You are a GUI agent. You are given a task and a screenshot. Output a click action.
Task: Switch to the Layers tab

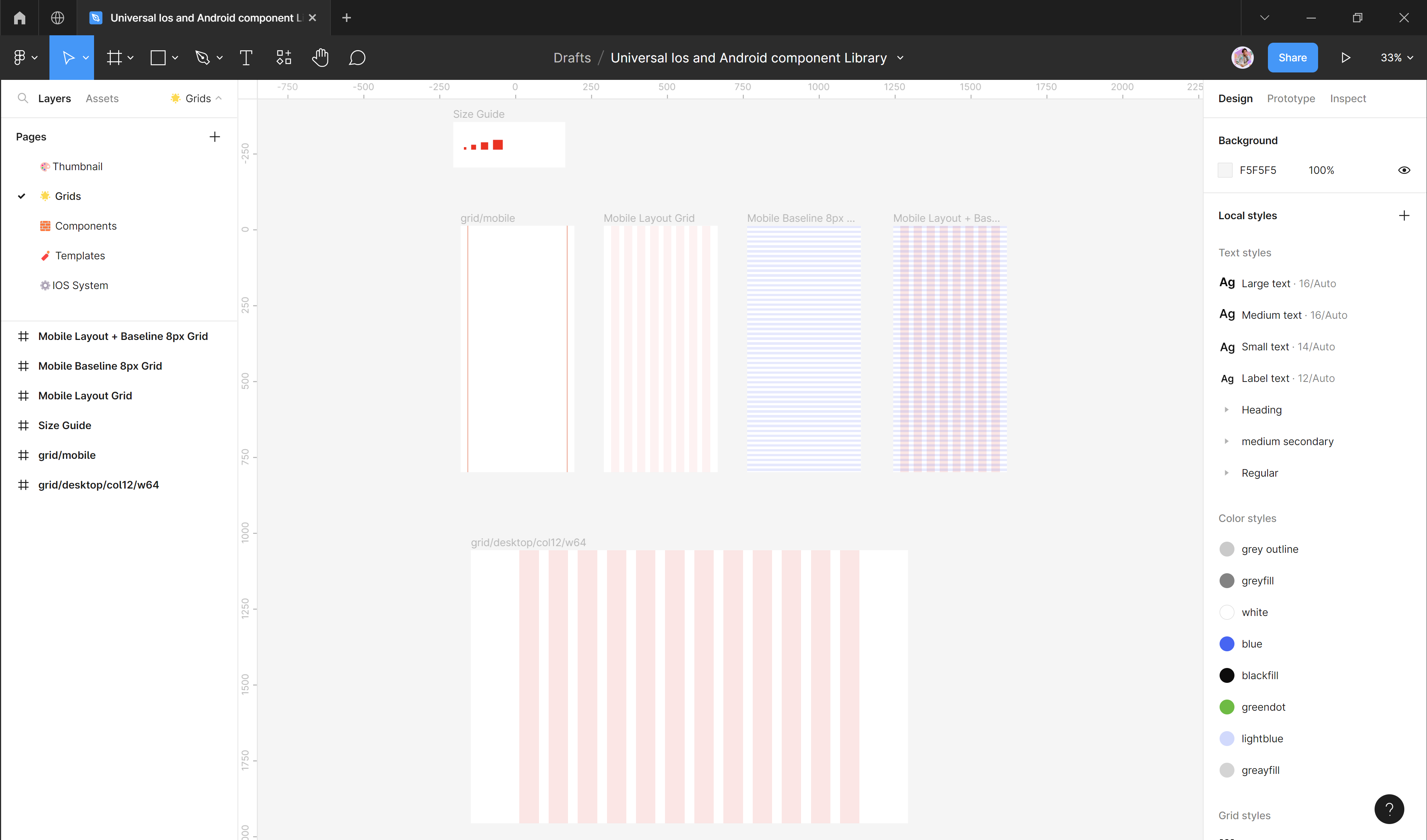coord(54,98)
